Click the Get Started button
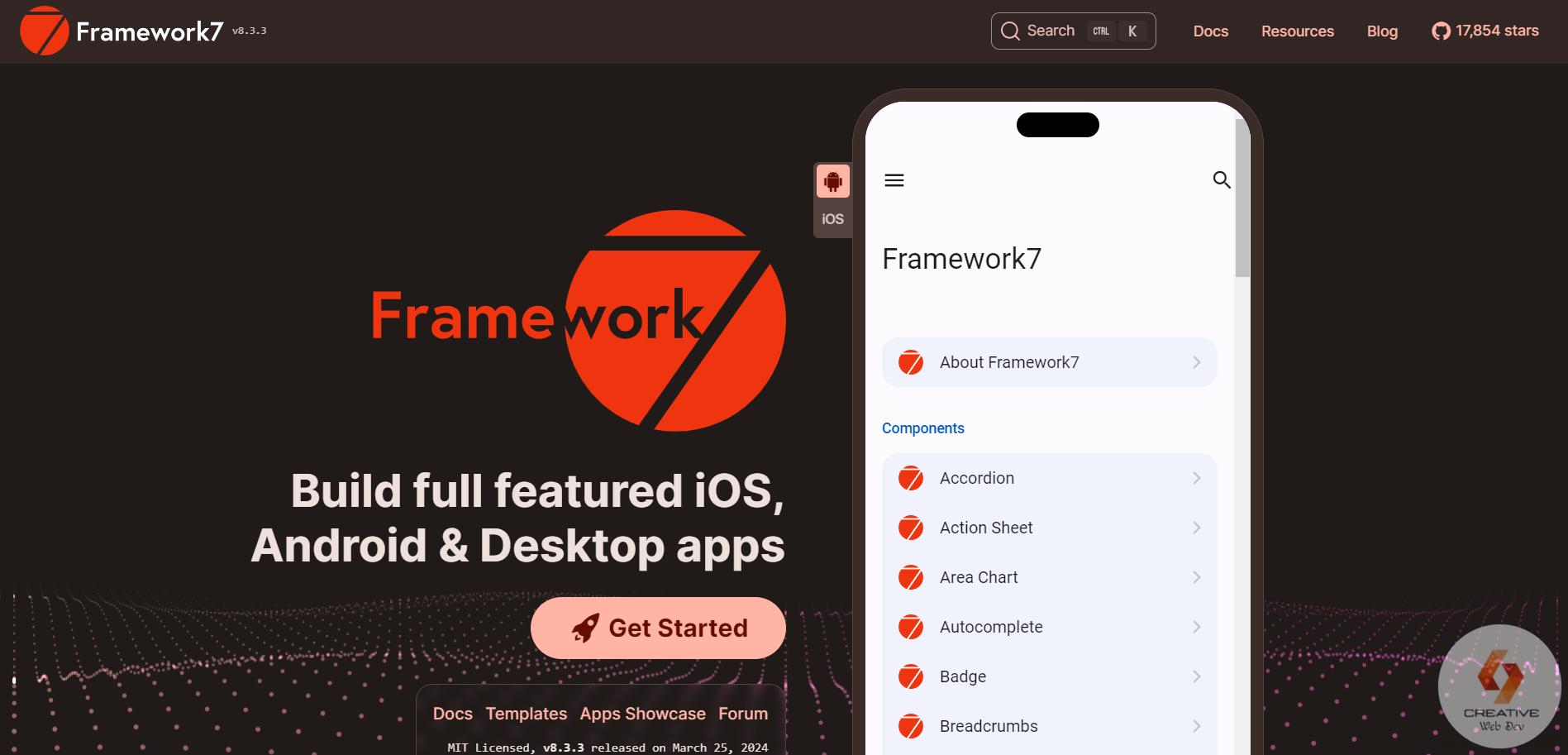 click(x=658, y=628)
